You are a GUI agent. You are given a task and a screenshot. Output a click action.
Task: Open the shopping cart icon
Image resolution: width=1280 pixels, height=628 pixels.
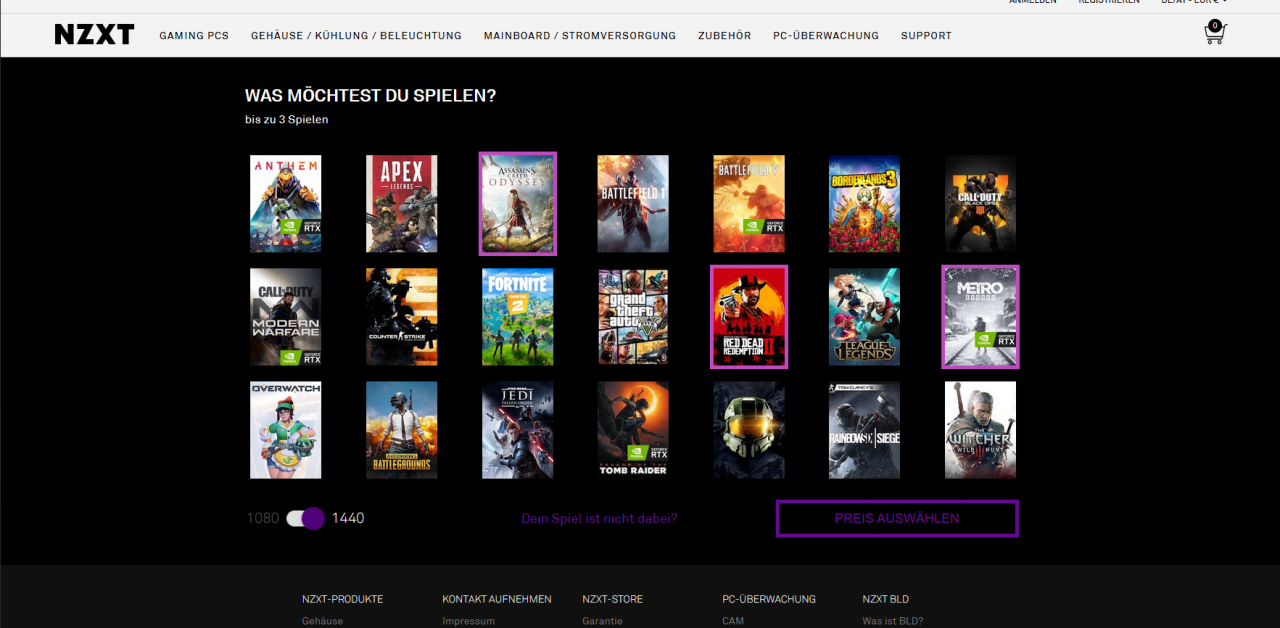[1214, 33]
